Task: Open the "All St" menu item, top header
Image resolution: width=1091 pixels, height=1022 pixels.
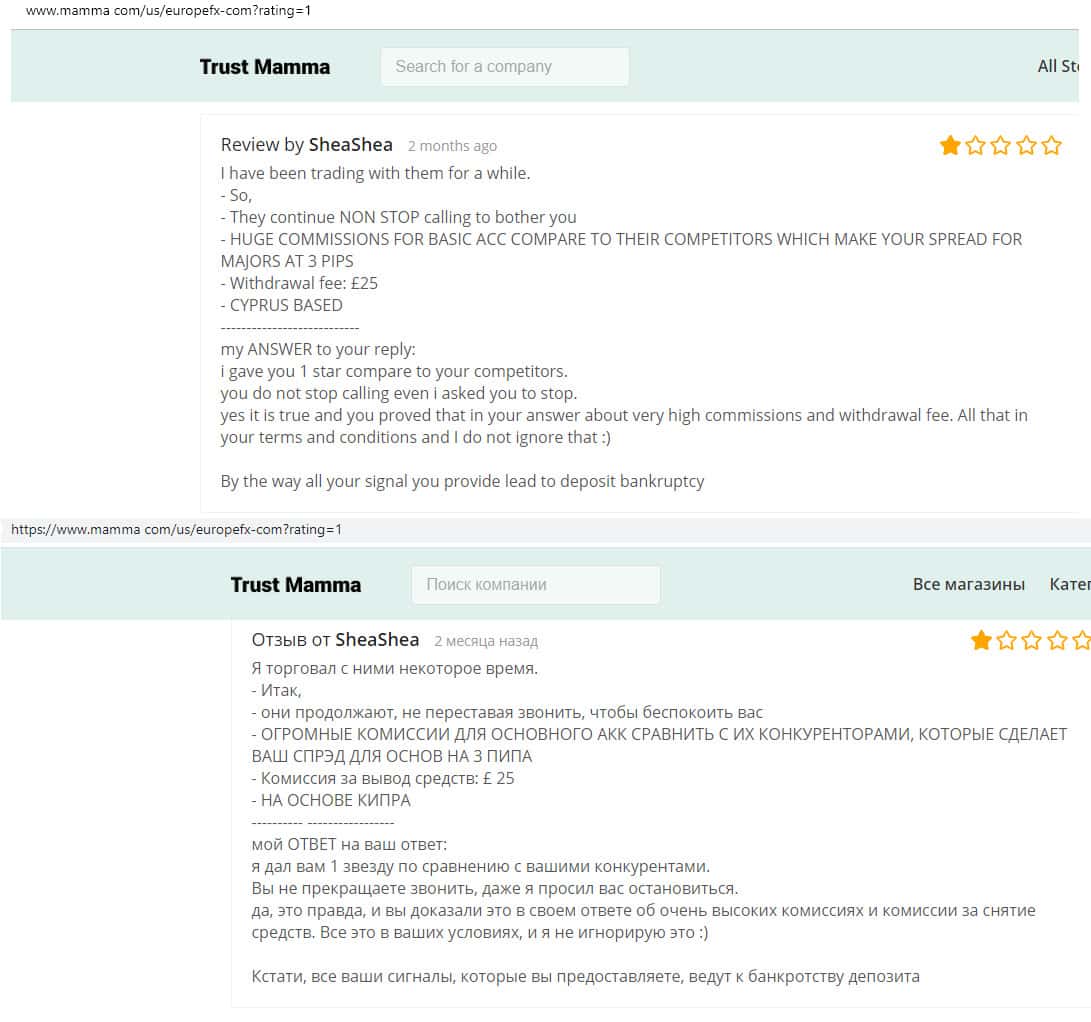Action: point(1058,66)
